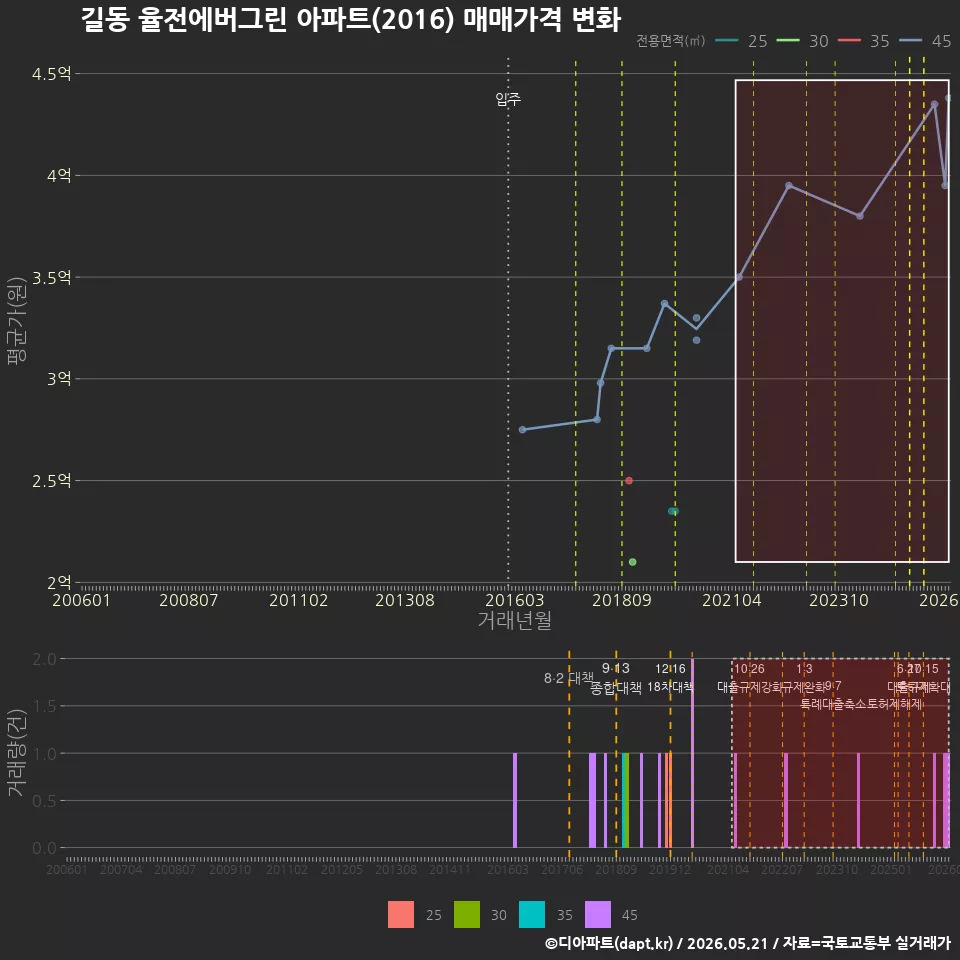Click the 거래년월 axis title
Viewport: 960px width, 960px height.
tap(515, 620)
